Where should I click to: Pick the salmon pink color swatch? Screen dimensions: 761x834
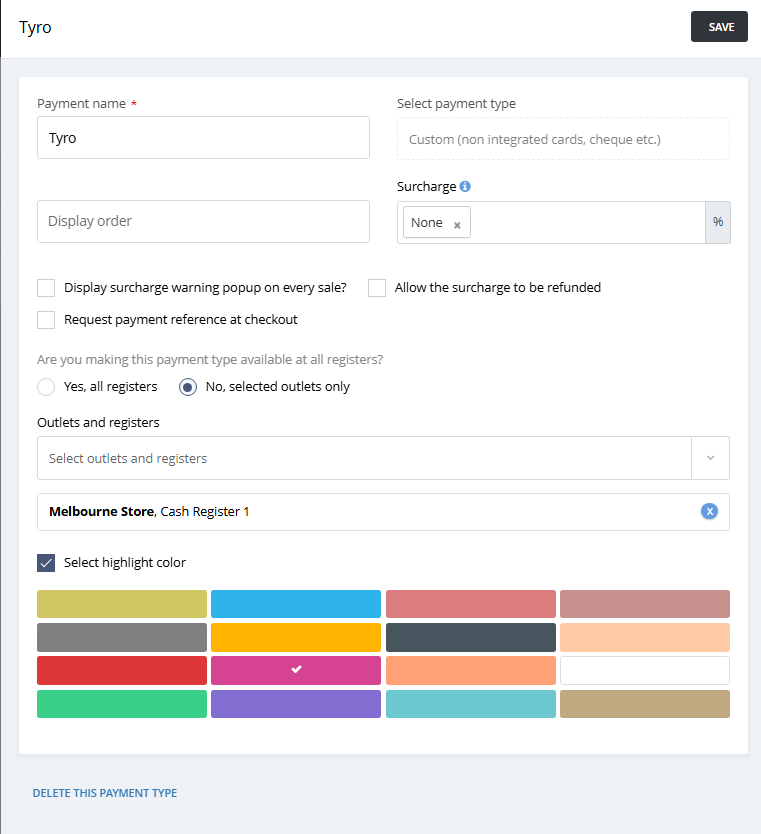coord(471,604)
